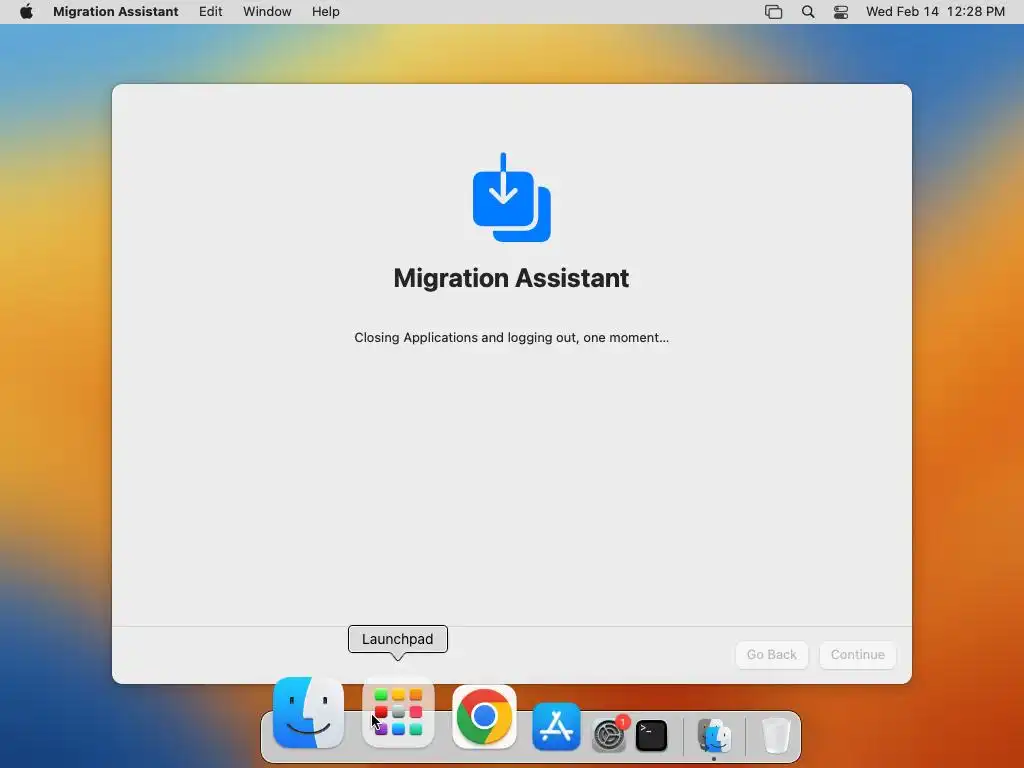Click the Continue button

[x=857, y=654]
